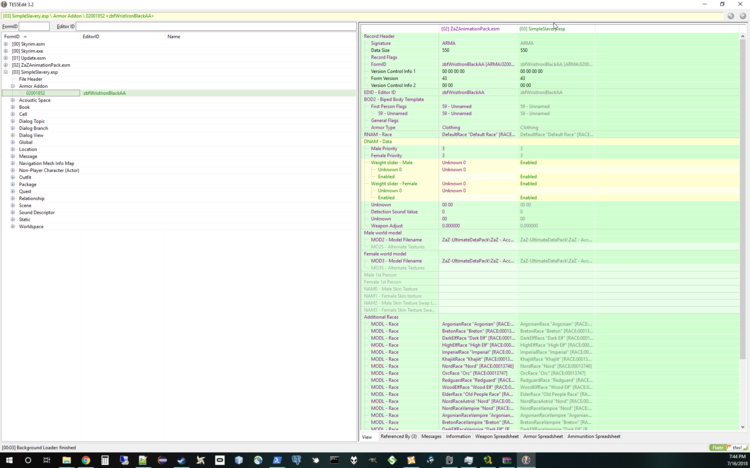This screenshot has height=468, width=750.
Task: Select the File Header tree item
Action: tap(31, 79)
